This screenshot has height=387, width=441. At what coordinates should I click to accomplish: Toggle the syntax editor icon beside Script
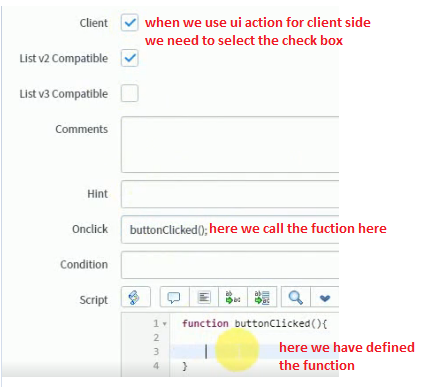(136, 297)
